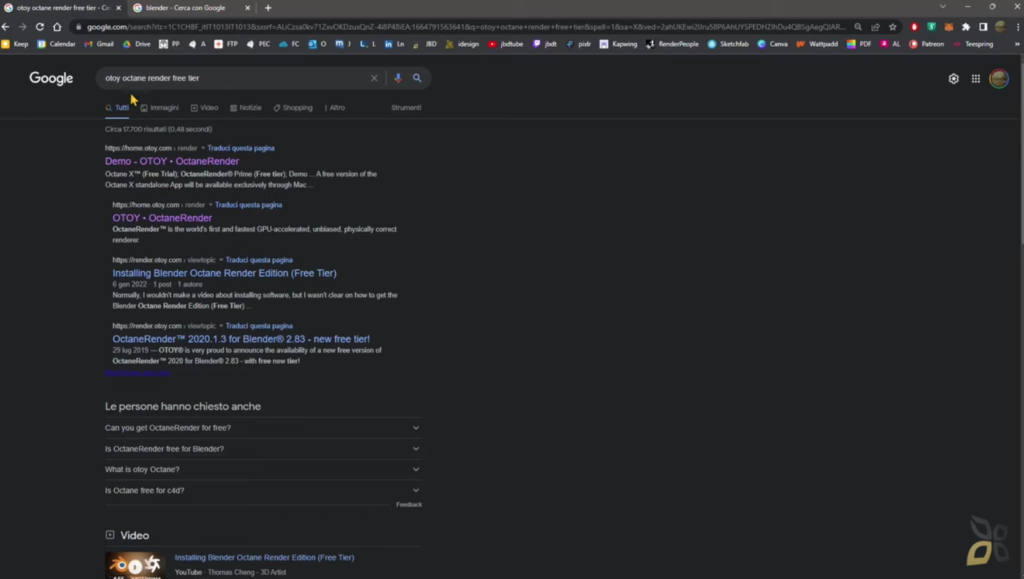Viewport: 1024px width, 579px height.
Task: Open the Chrome three-dot menu
Action: coord(1018,27)
